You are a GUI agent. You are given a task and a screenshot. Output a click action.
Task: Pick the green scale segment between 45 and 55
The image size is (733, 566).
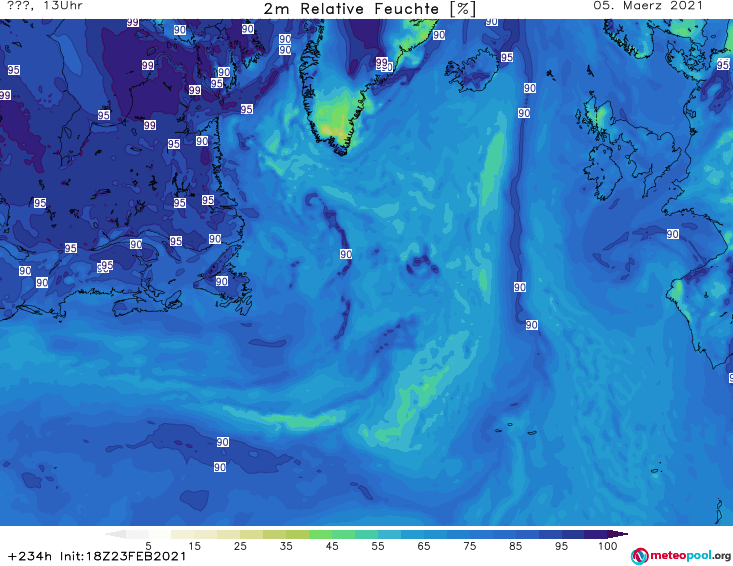point(355,534)
